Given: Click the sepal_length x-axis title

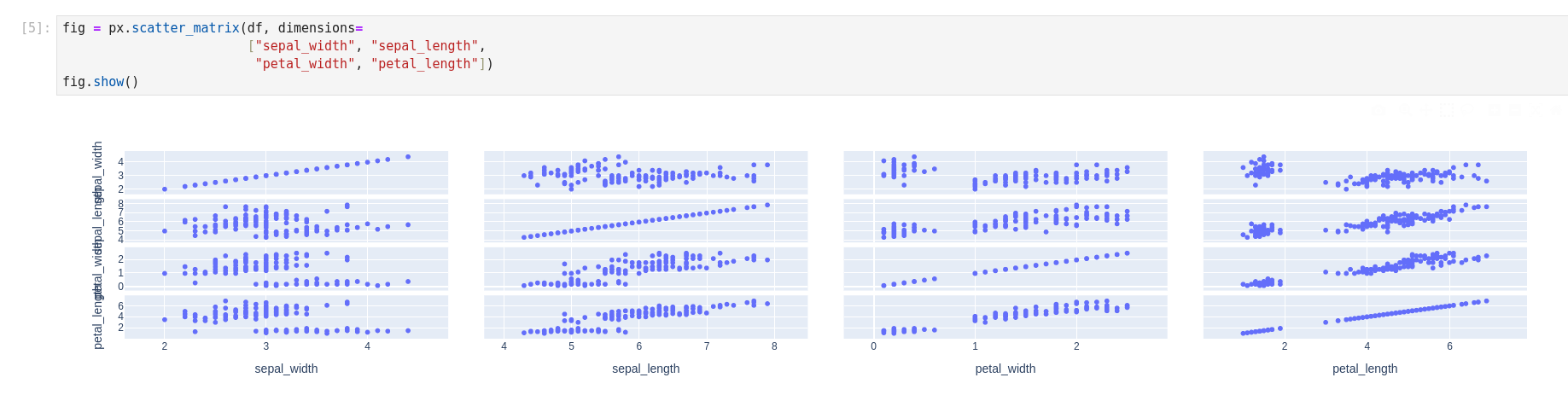Looking at the screenshot, I should point(645,369).
